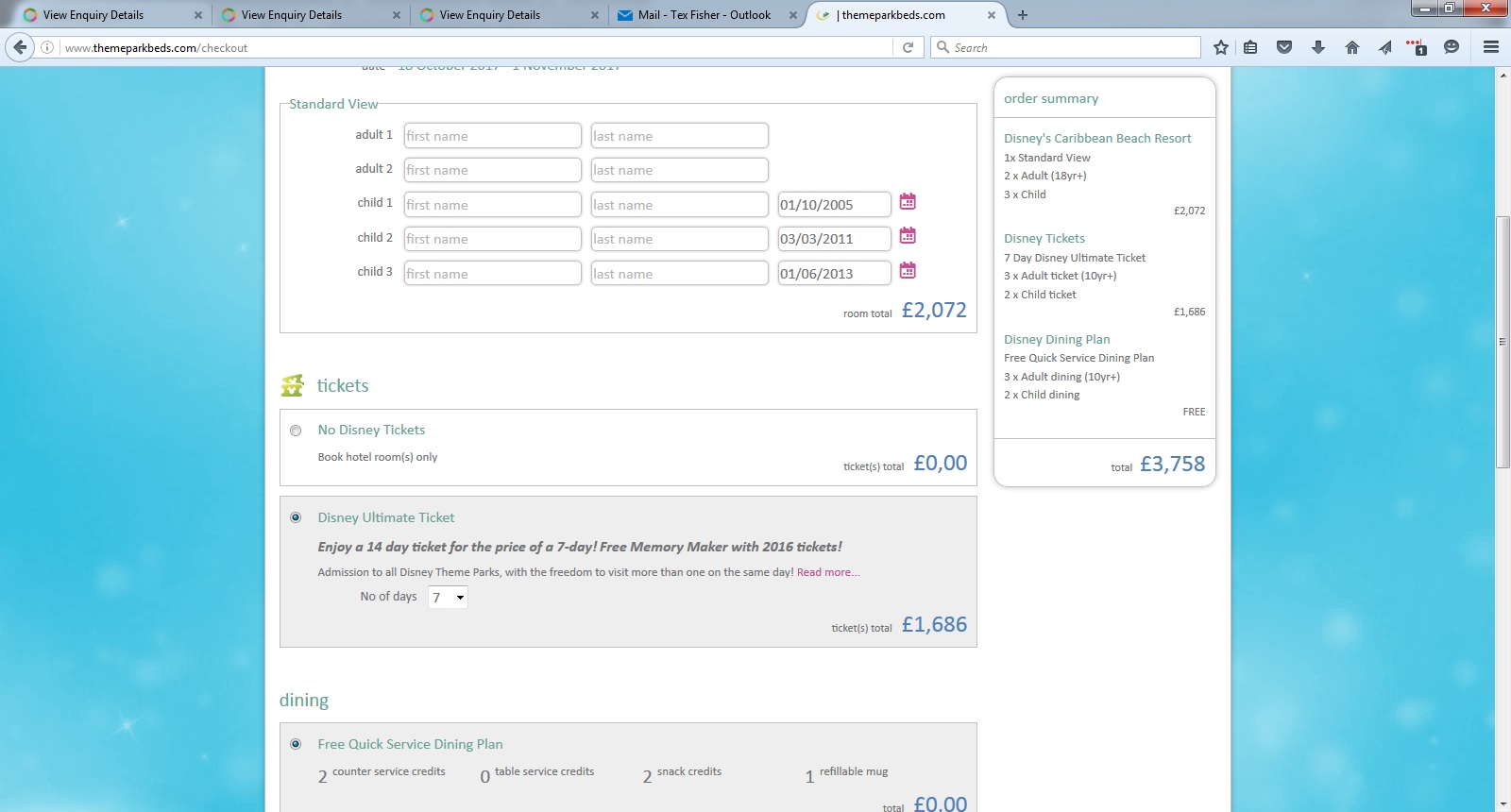Bookmark this page with the star icon
The width and height of the screenshot is (1511, 812).
click(x=1221, y=47)
